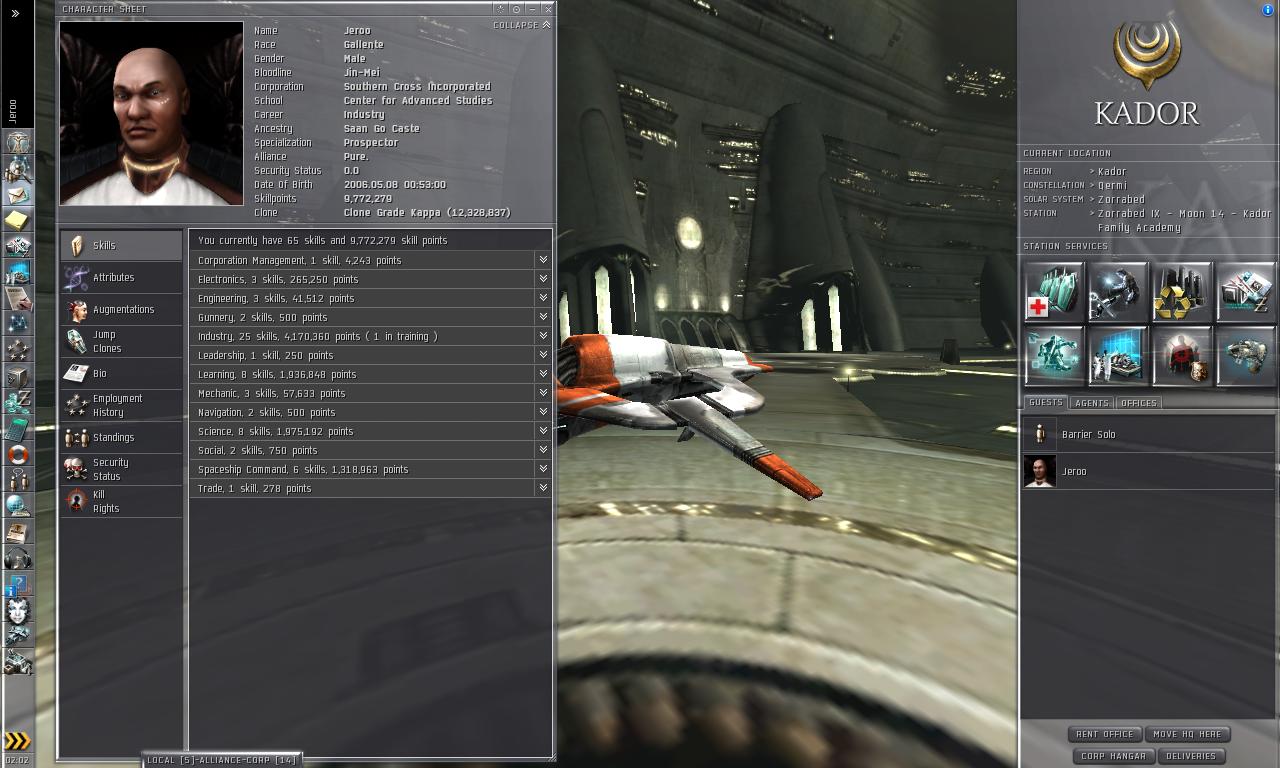Select the Guests tab in station panel

point(1045,402)
